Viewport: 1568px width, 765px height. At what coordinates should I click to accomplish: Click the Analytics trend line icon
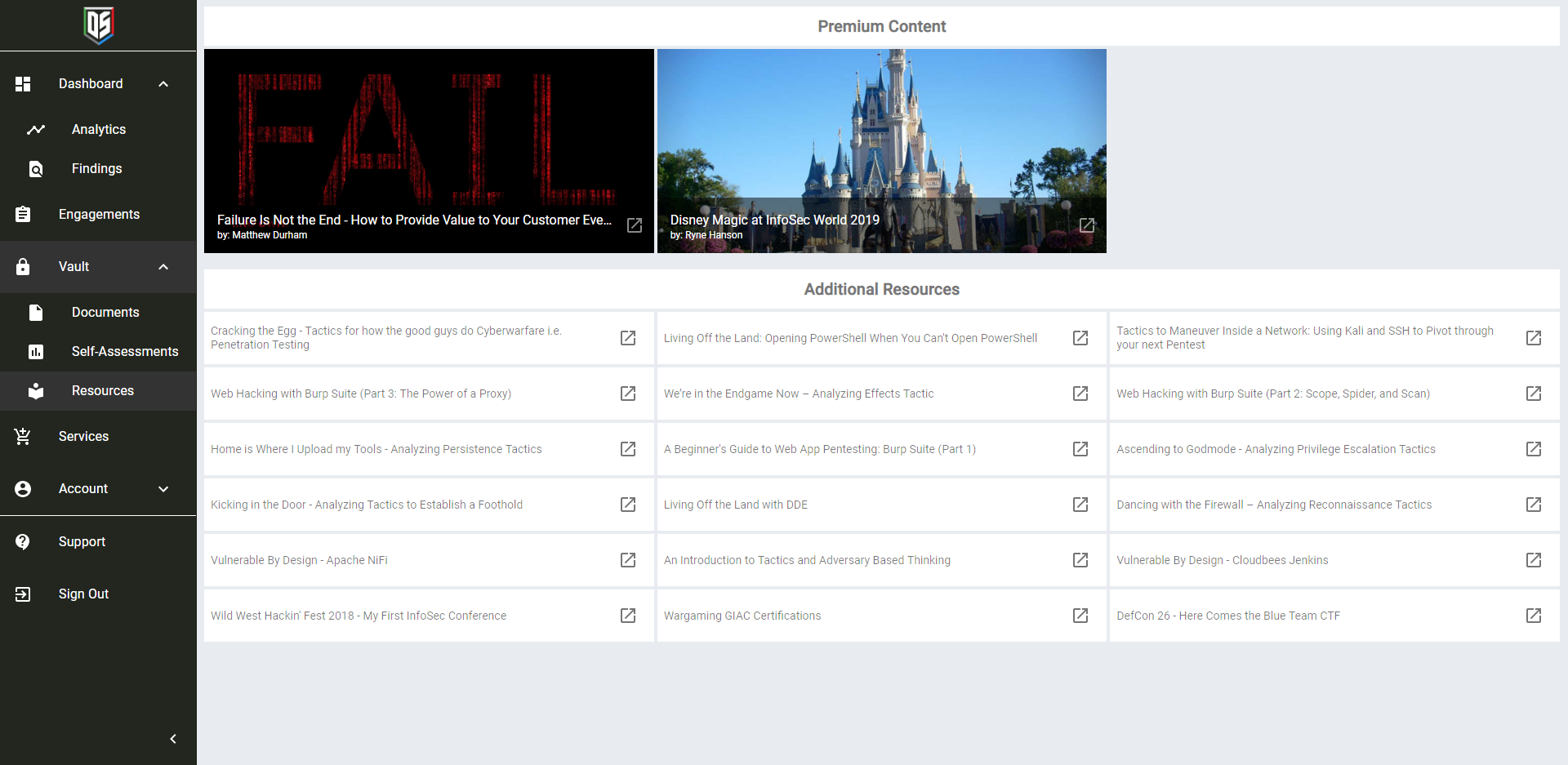point(36,130)
